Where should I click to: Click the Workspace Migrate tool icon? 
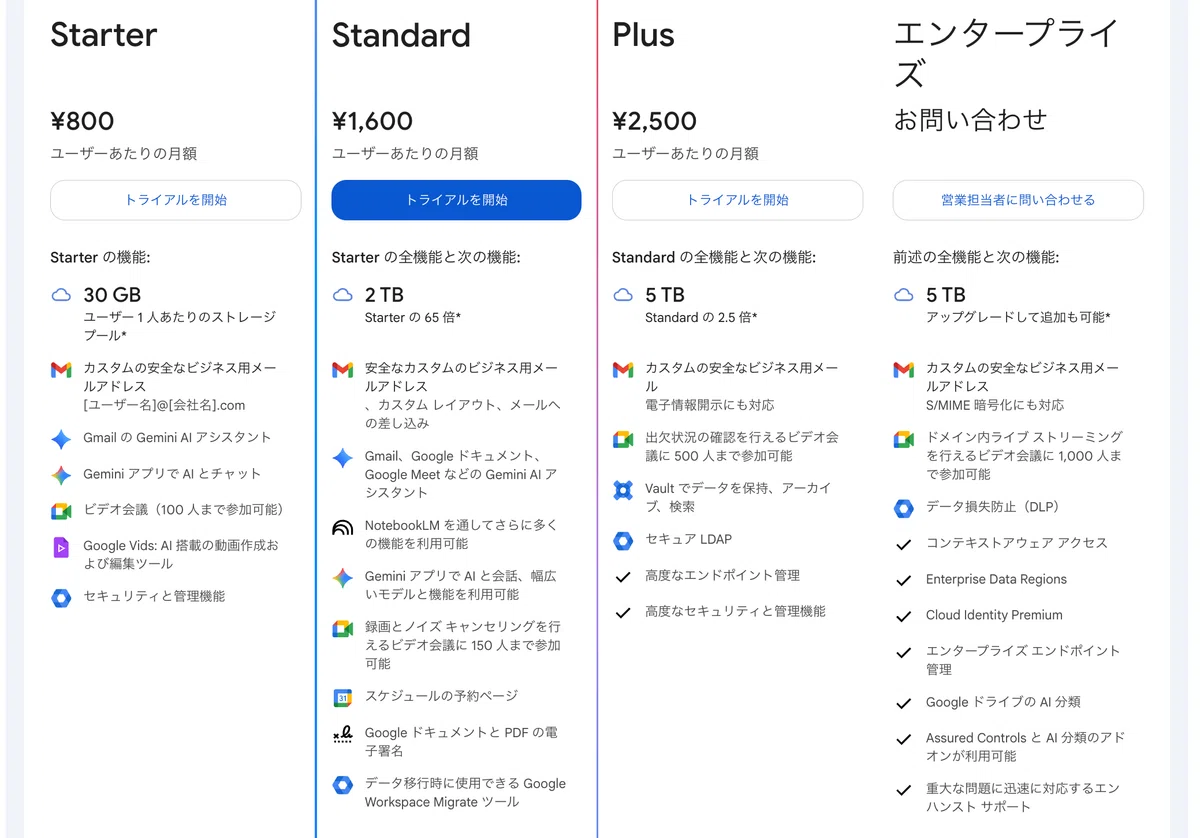tap(343, 786)
